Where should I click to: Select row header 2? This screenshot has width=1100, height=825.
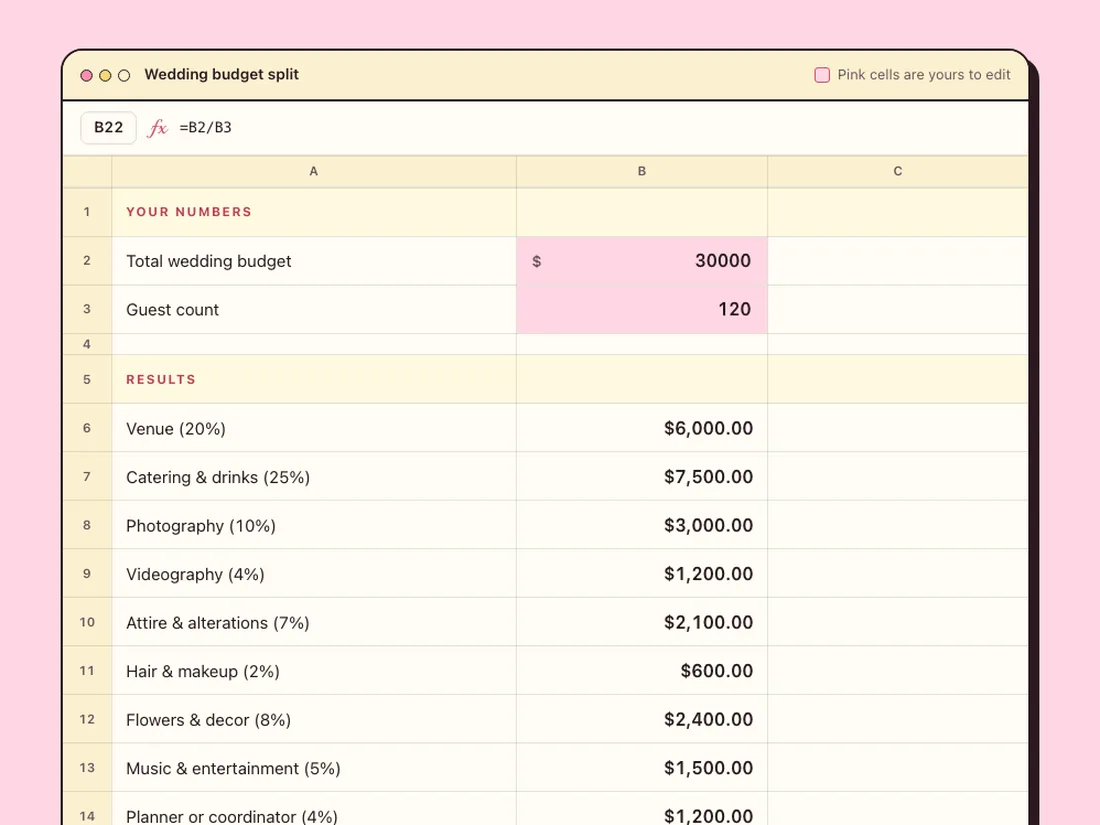(87, 261)
